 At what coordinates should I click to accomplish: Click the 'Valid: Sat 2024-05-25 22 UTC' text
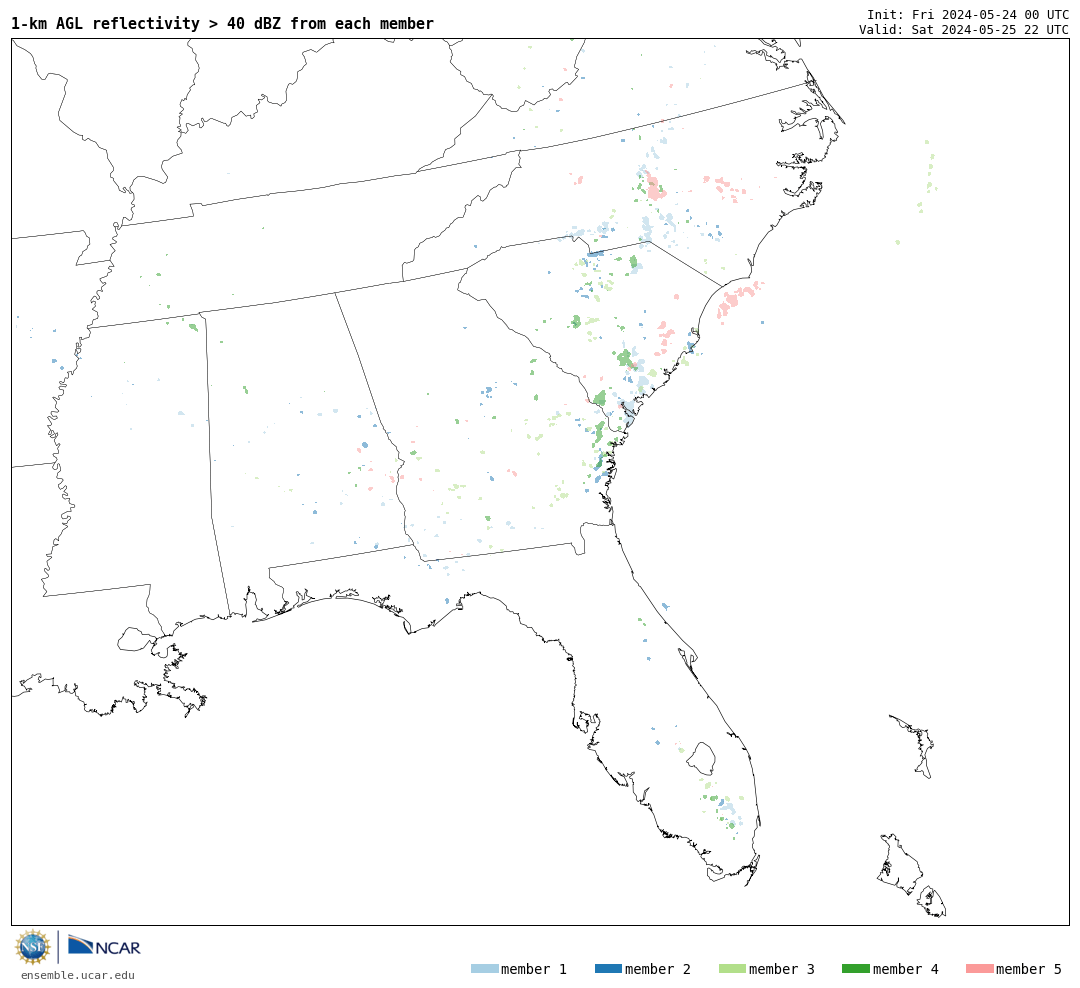[964, 30]
